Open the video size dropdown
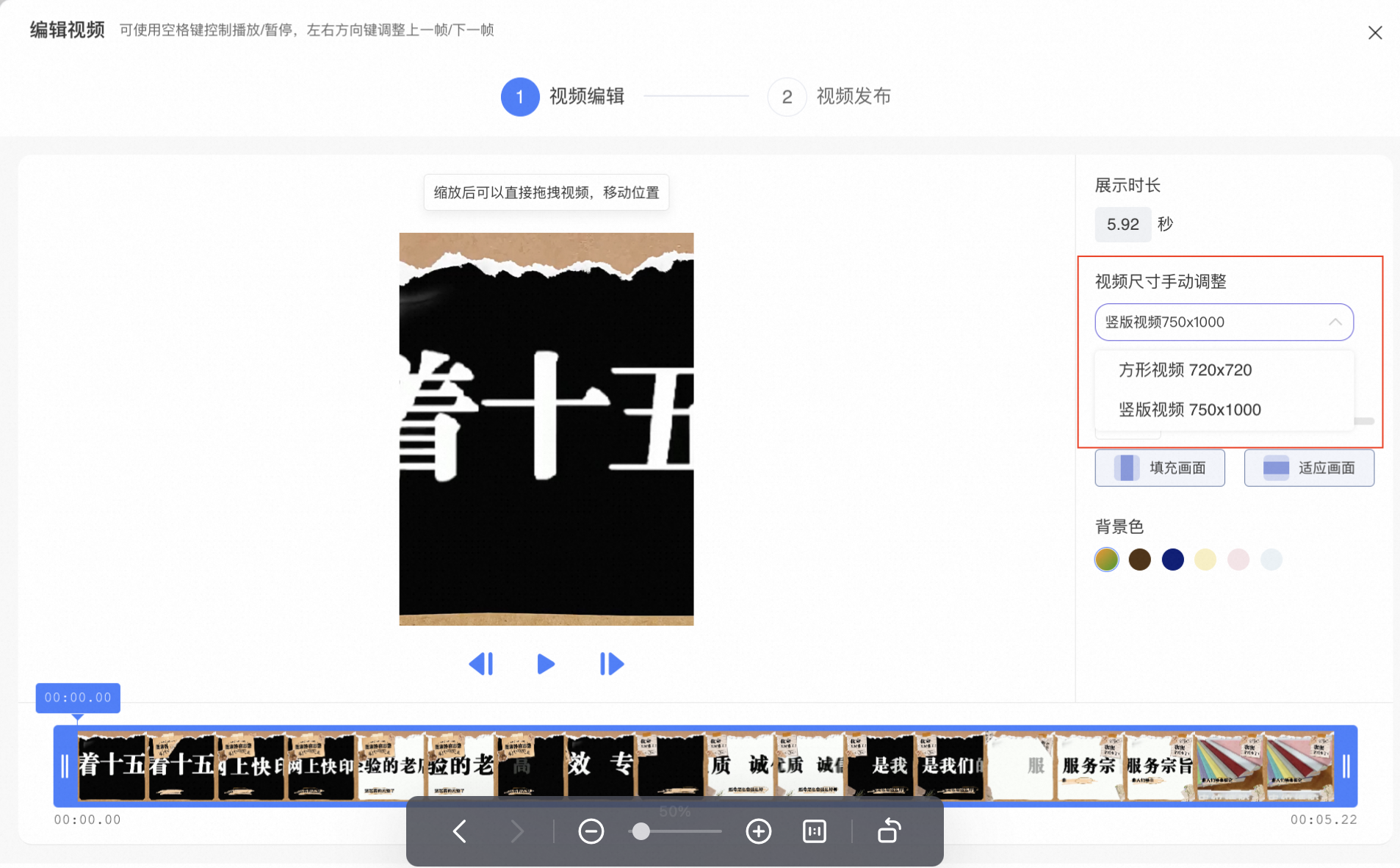The height and width of the screenshot is (868, 1400). 1224,322
